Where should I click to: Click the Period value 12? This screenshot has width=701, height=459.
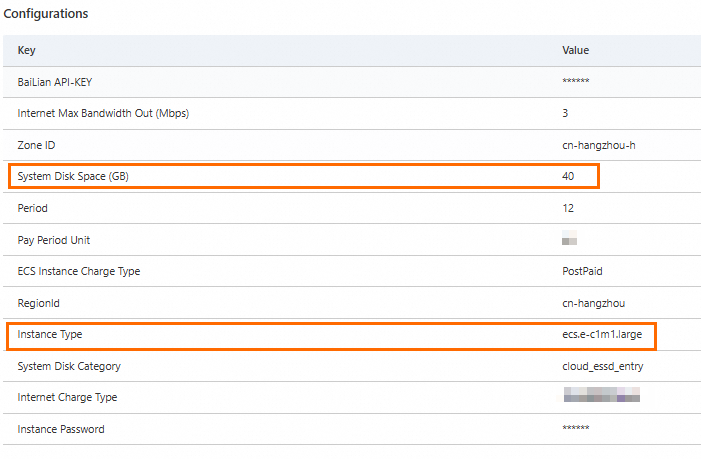tap(568, 208)
